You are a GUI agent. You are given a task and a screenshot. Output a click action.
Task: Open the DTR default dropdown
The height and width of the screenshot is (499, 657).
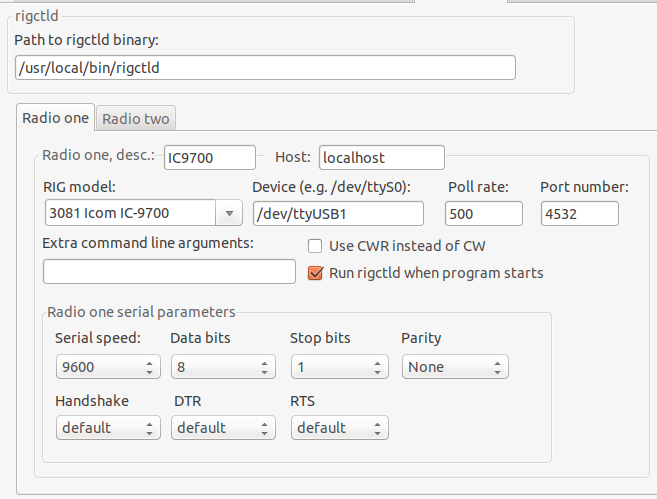pyautogui.click(x=223, y=428)
